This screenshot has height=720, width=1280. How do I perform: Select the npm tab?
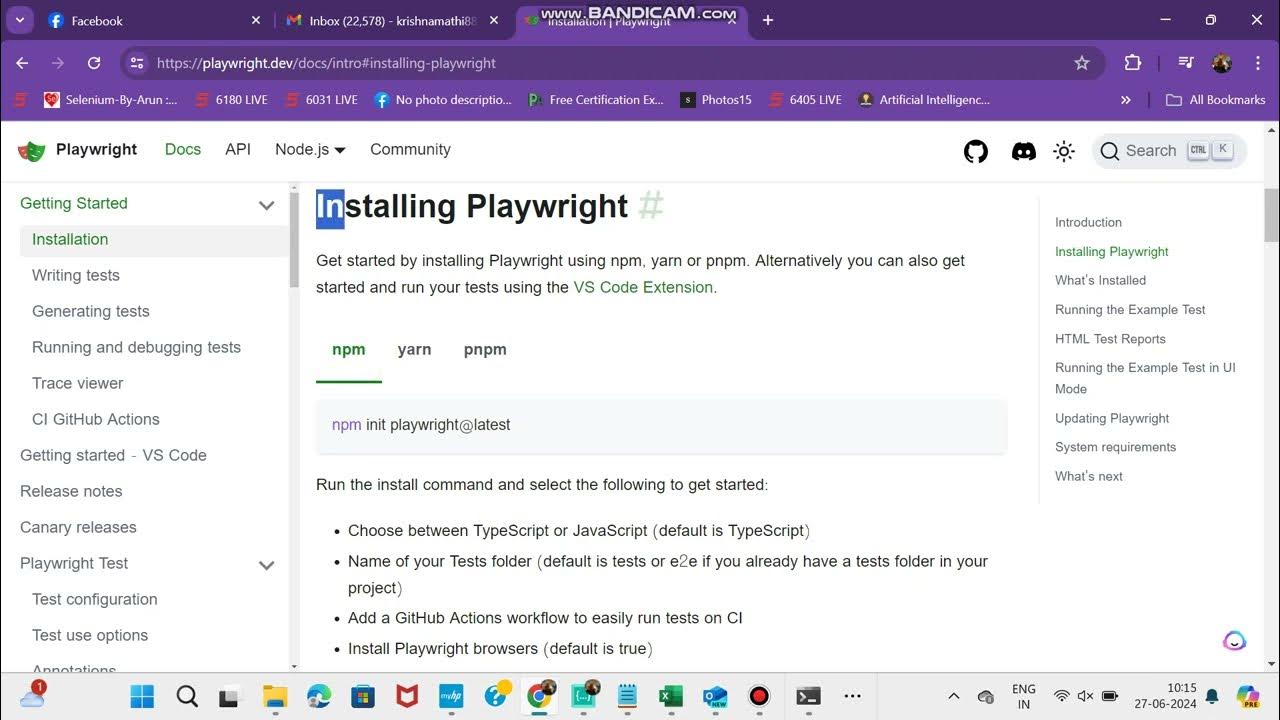349,350
